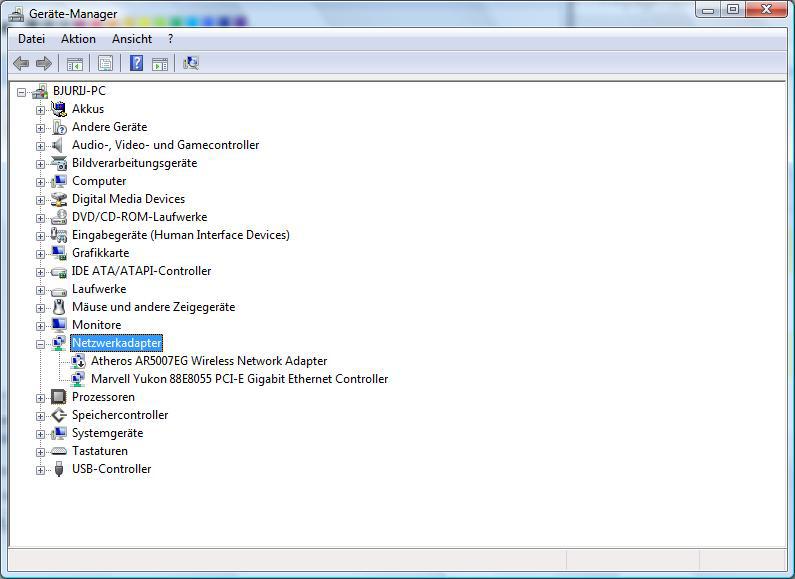The height and width of the screenshot is (579, 795).
Task: Click the mouse icon for Zeigegeräte
Action: (x=59, y=307)
